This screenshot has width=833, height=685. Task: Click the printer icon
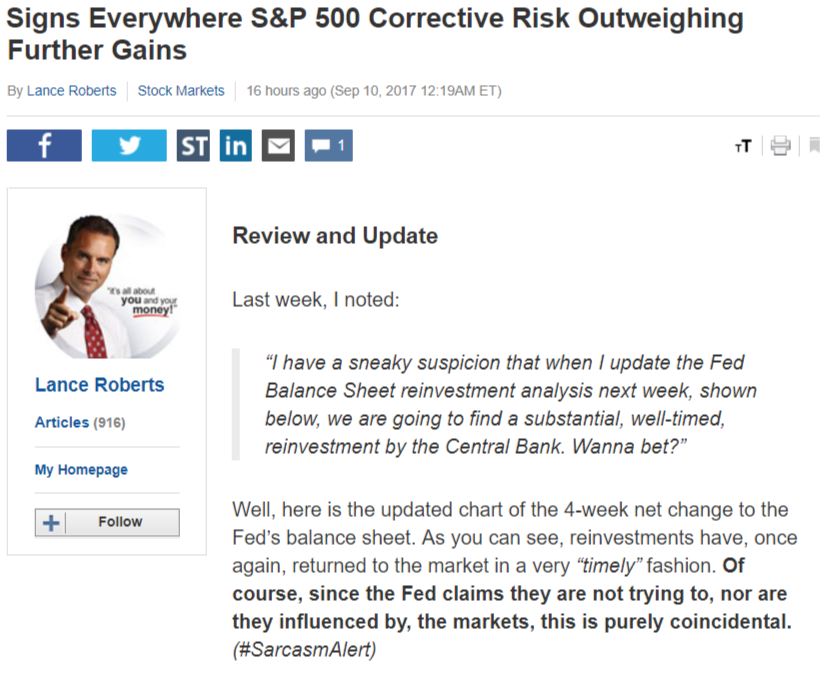[780, 147]
